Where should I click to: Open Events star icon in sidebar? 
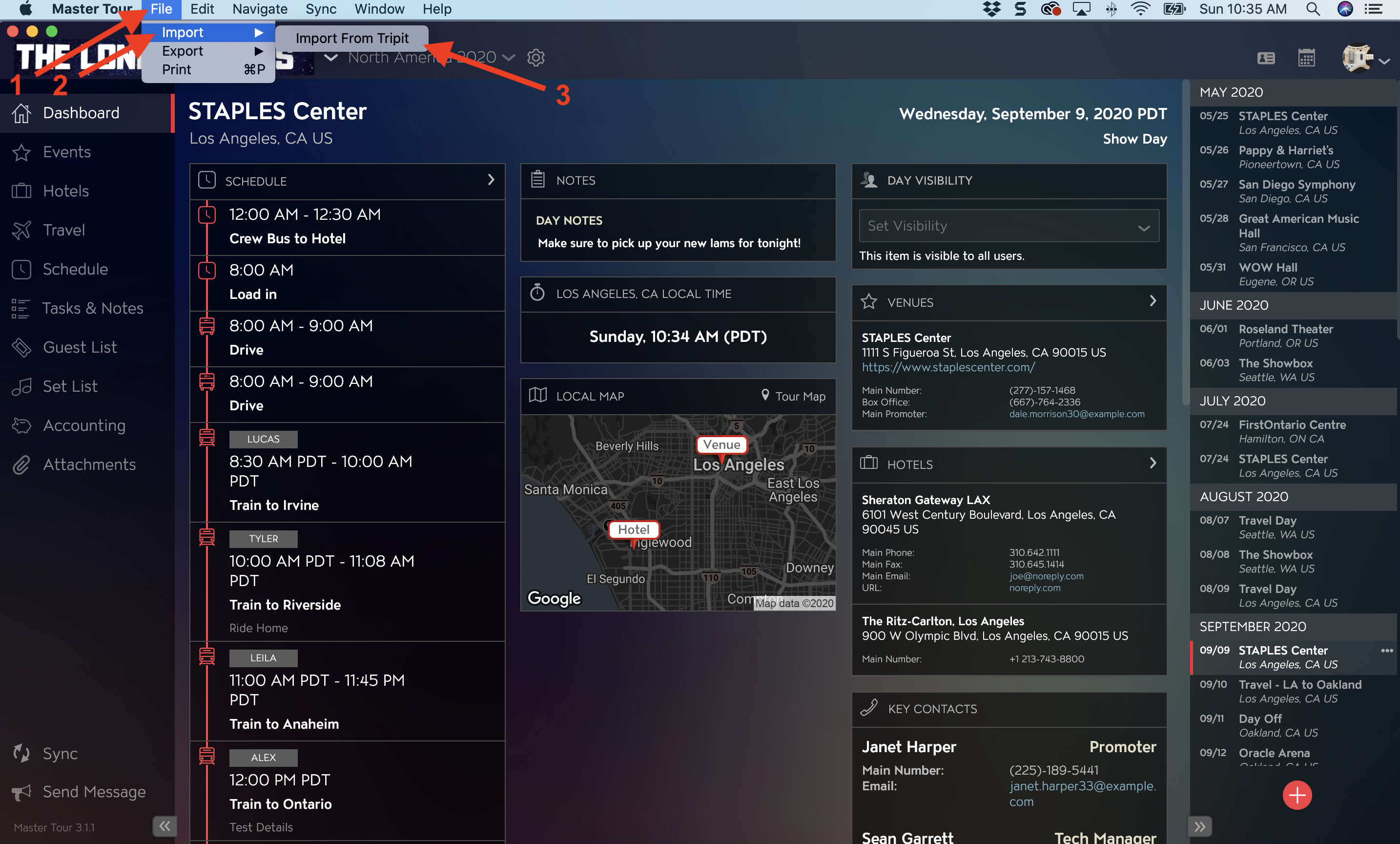(21, 152)
